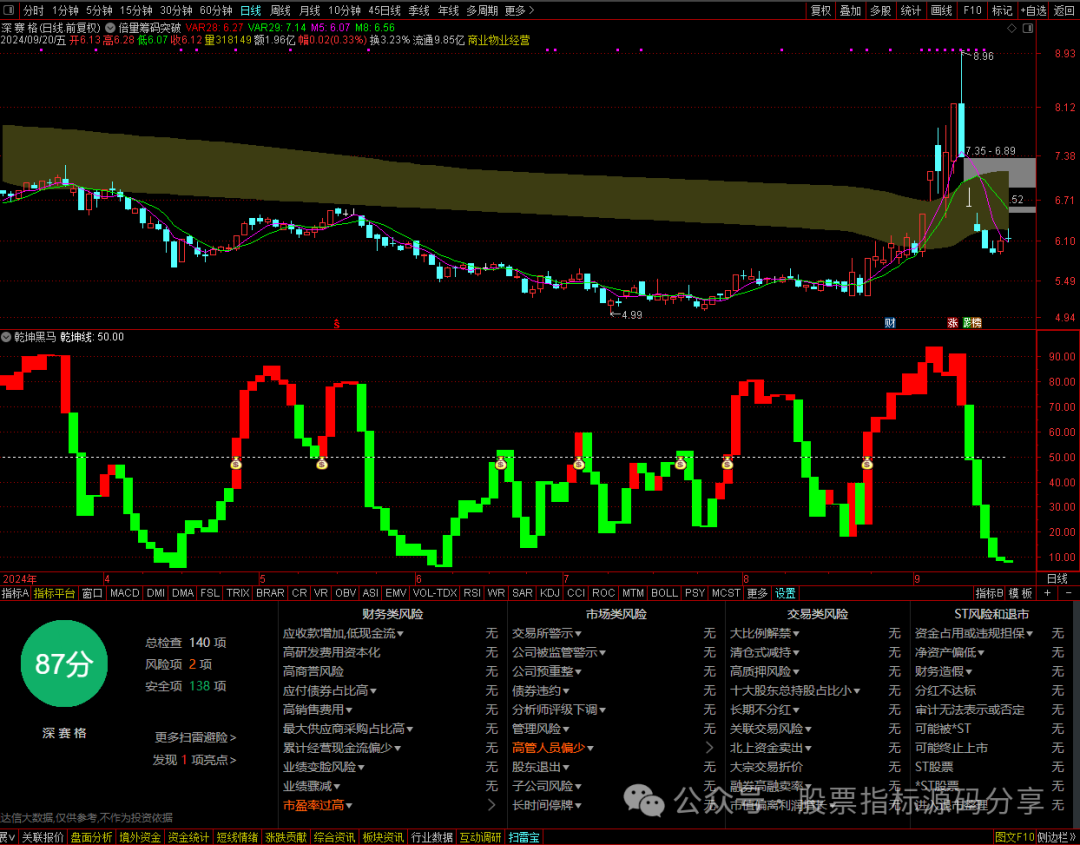The image size is (1080, 845).
Task: Toggle the 侧边栏 sidebar button
Action: [1055, 837]
